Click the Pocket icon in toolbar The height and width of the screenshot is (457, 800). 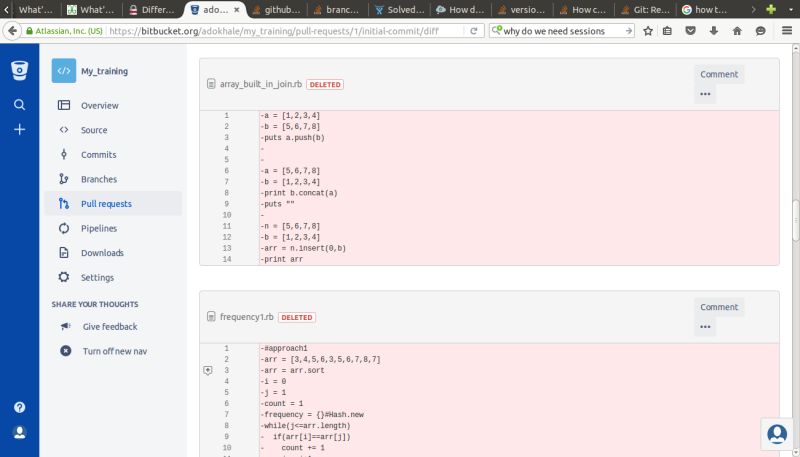[x=690, y=31]
